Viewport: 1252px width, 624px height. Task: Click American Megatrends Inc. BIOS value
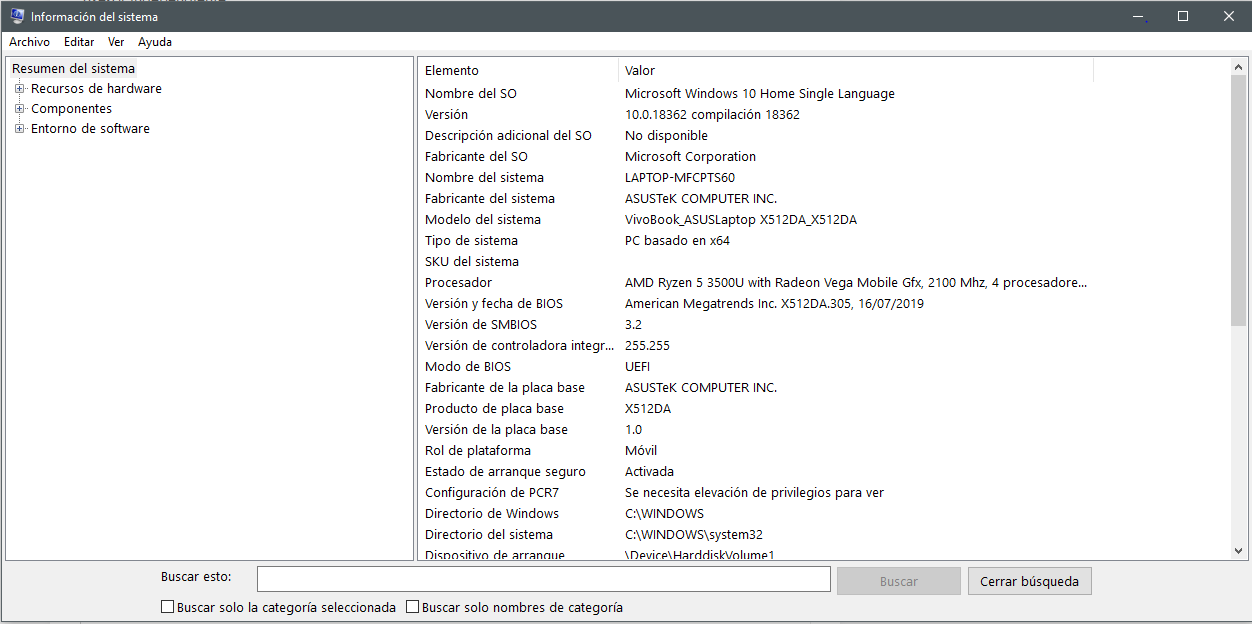tap(774, 304)
